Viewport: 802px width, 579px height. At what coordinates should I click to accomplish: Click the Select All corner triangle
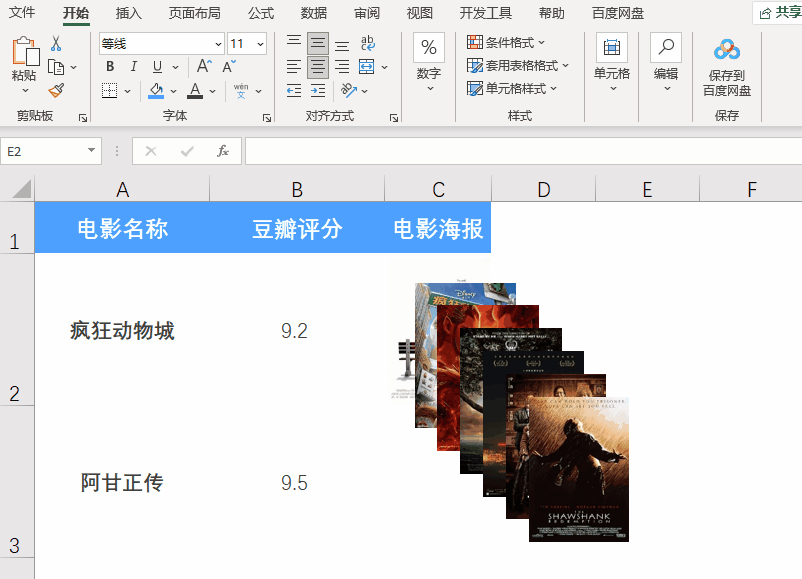click(21, 188)
